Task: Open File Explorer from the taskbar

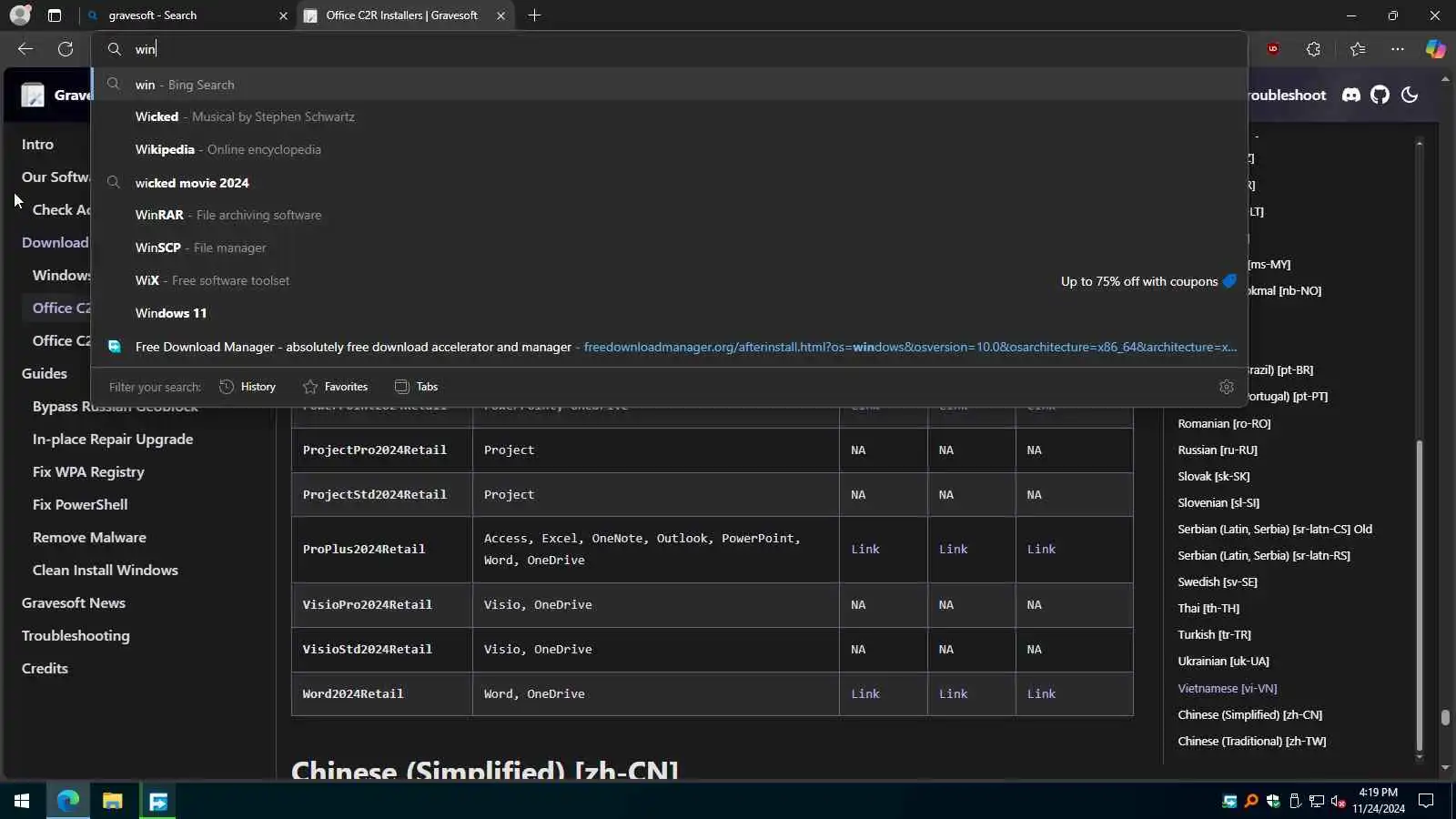Action: 112,801
